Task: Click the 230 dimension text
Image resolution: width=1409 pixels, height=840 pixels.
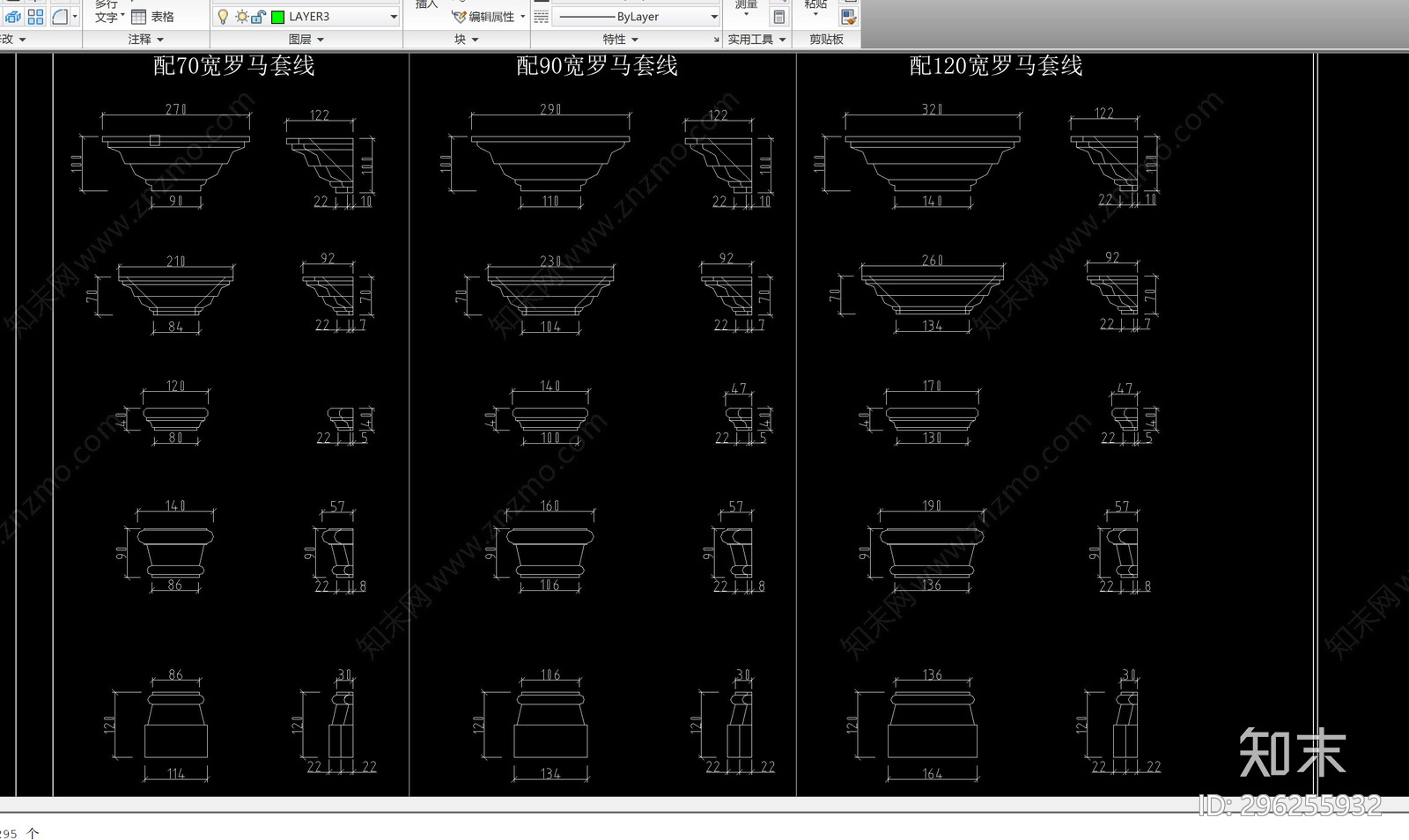Action: (x=550, y=262)
